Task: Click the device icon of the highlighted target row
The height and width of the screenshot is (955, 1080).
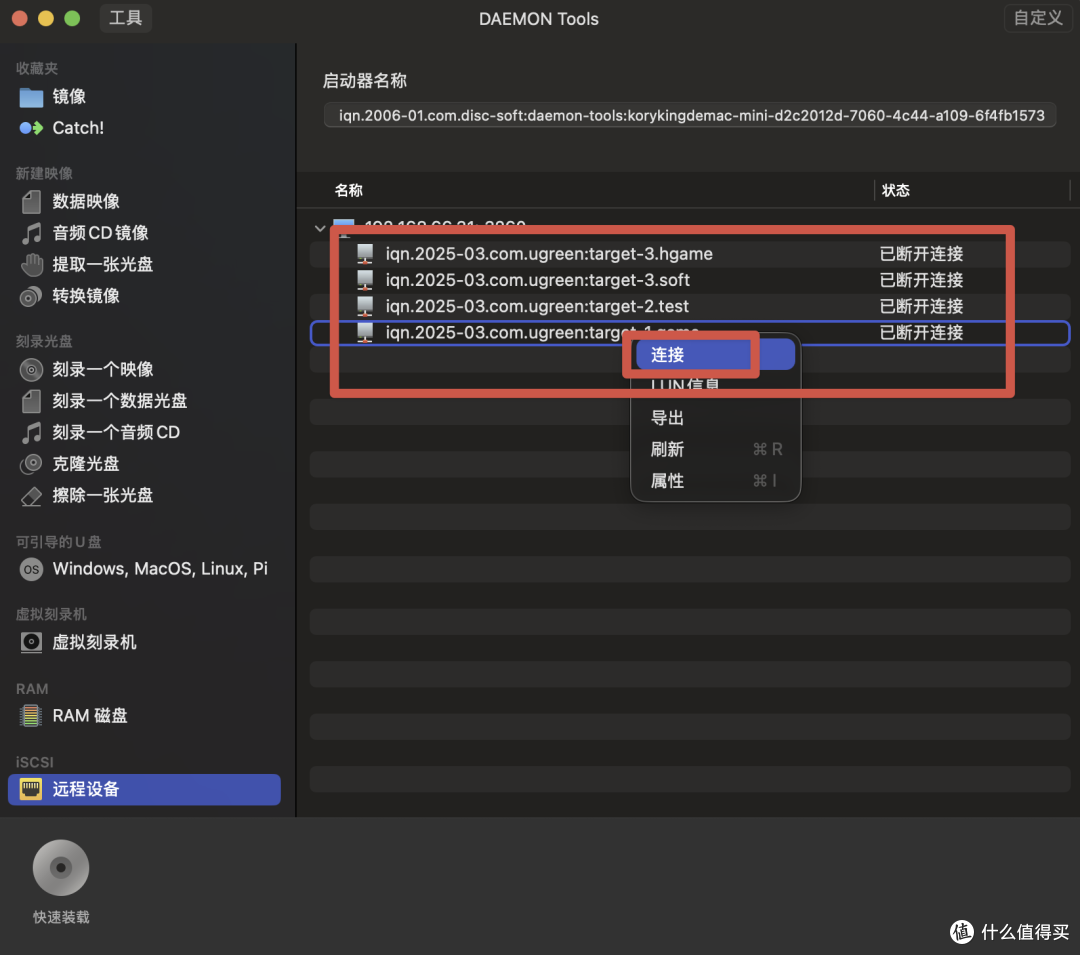Action: point(365,333)
